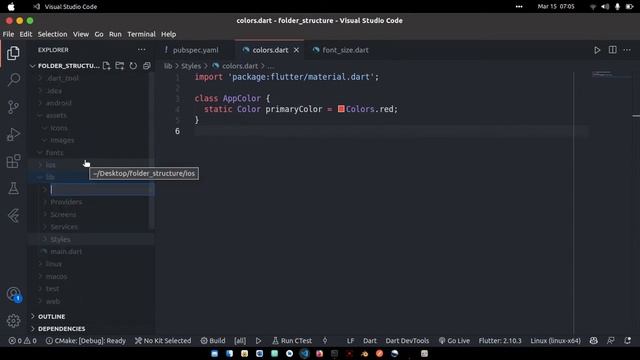
Task: Change LF end-of-line sequence
Action: (x=350, y=340)
